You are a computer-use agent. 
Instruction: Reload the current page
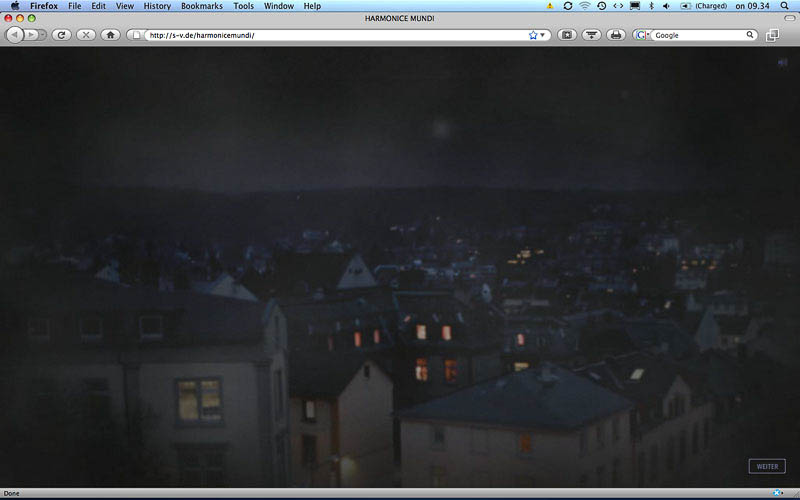coord(62,35)
